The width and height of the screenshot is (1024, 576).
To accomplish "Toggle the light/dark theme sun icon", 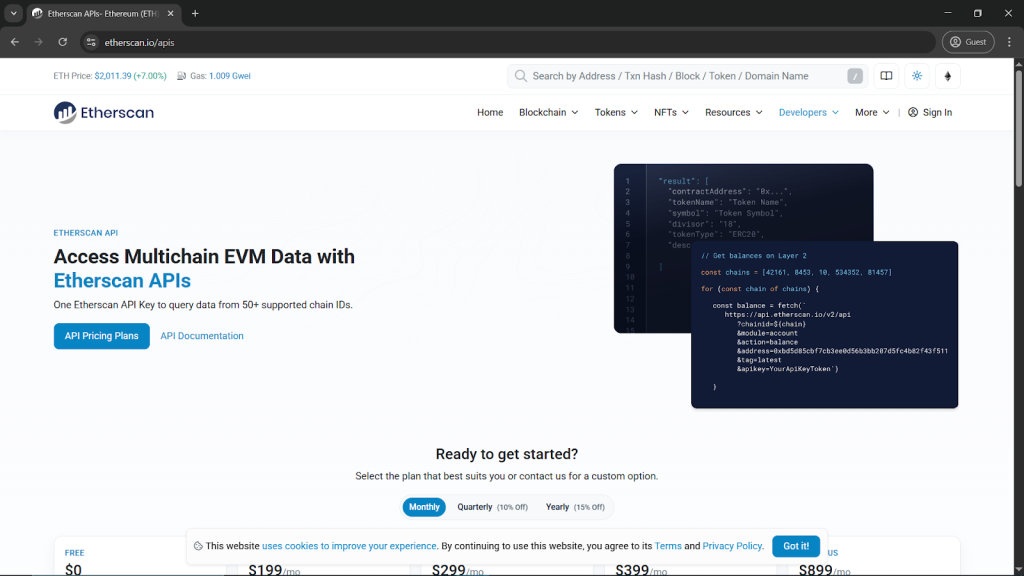I will pos(917,76).
